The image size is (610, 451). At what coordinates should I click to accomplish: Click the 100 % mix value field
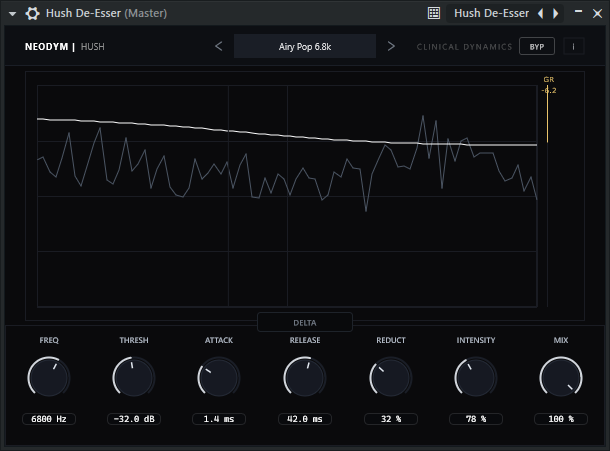[561, 419]
